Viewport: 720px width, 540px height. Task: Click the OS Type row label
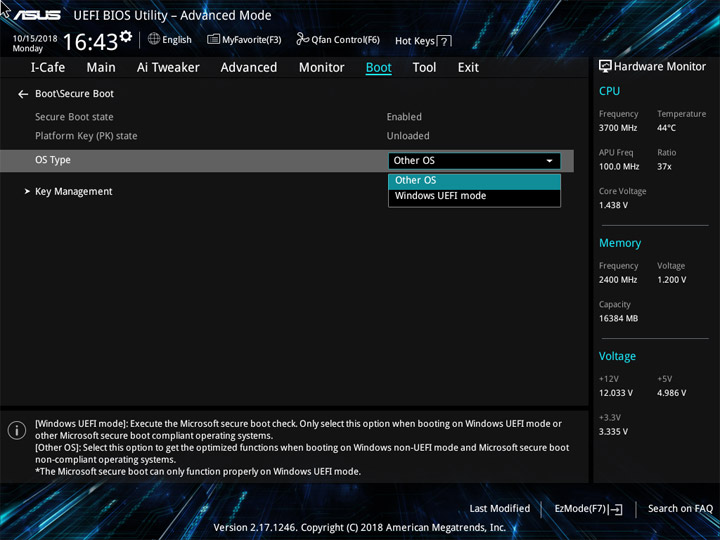pos(53,160)
